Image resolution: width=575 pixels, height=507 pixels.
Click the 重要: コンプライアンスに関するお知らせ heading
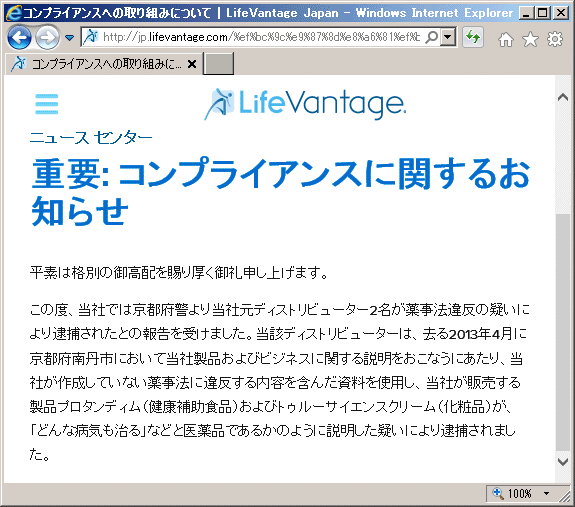tap(281, 192)
